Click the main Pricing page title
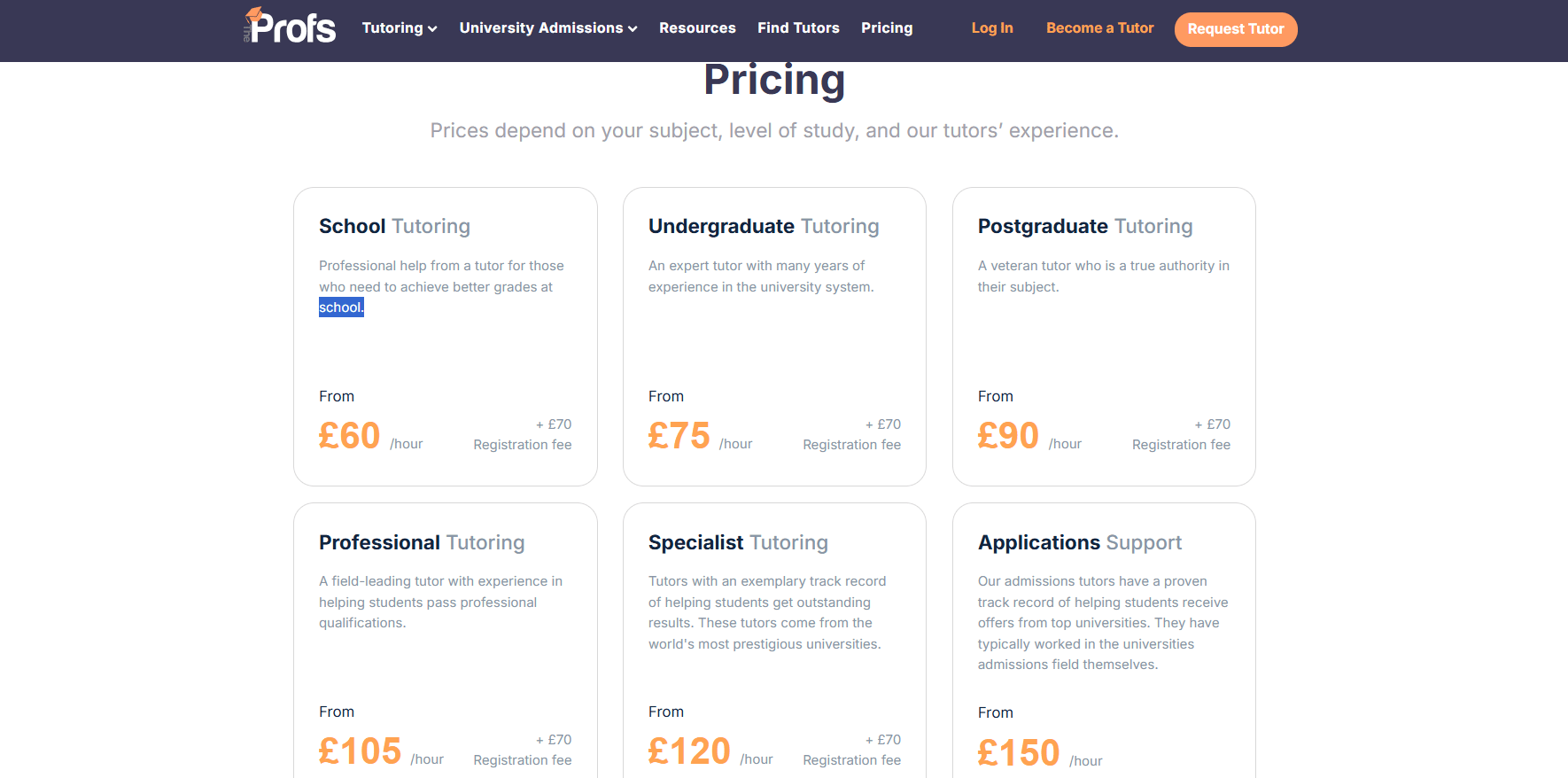This screenshot has height=778, width=1568. pos(774,81)
